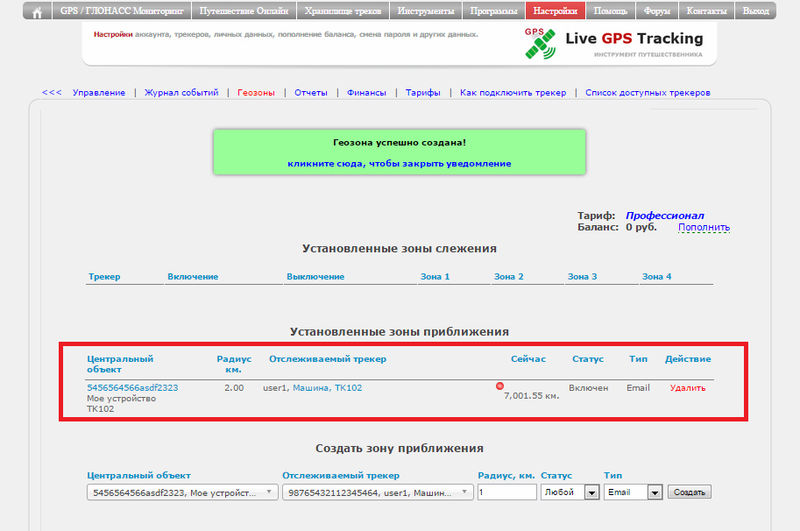Image resolution: width=800 pixels, height=531 pixels.
Task: Click the Live GPS Tracking satellite logo
Action: 541,42
